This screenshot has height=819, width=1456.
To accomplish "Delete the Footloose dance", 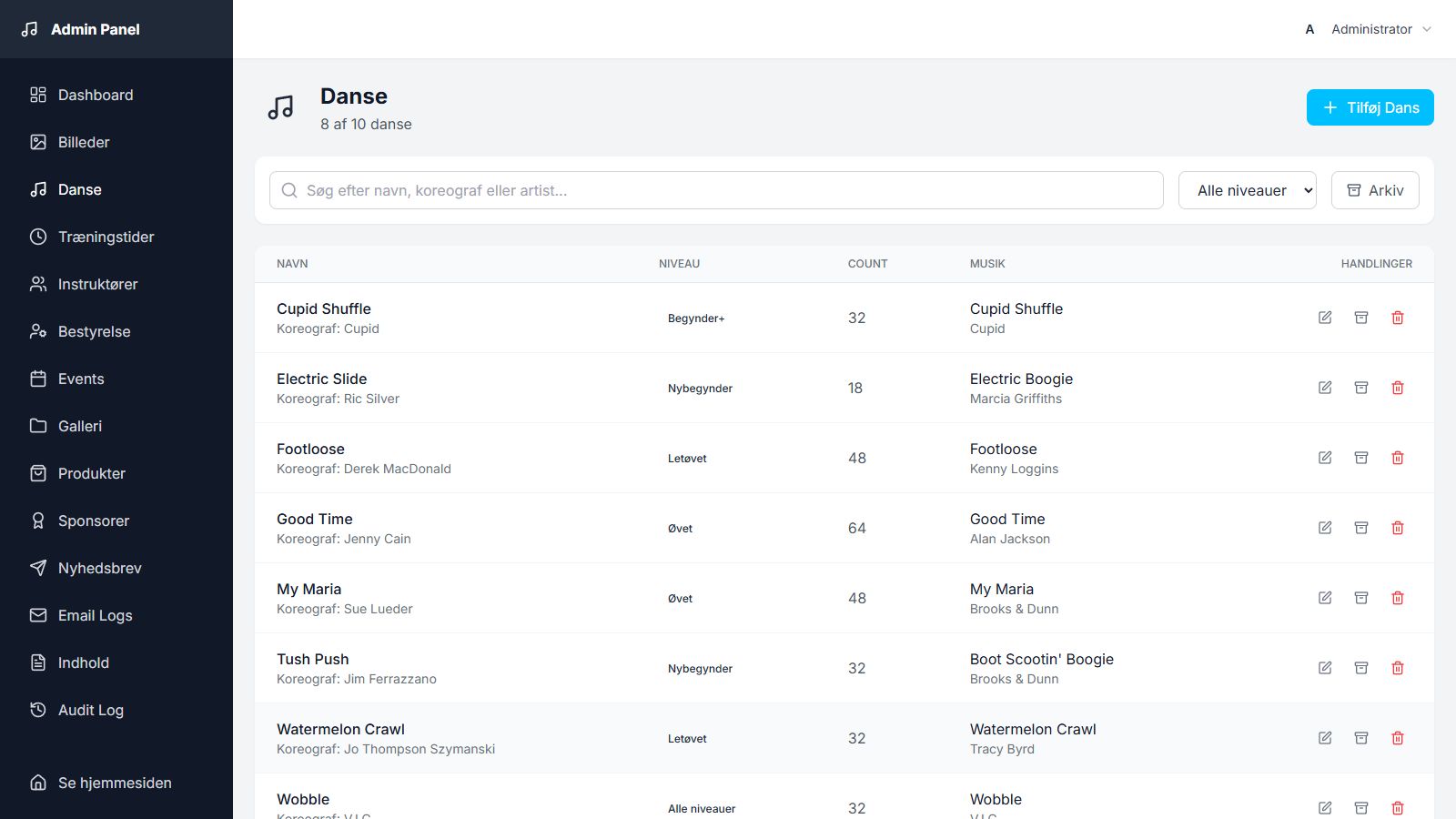I will pos(1398,458).
